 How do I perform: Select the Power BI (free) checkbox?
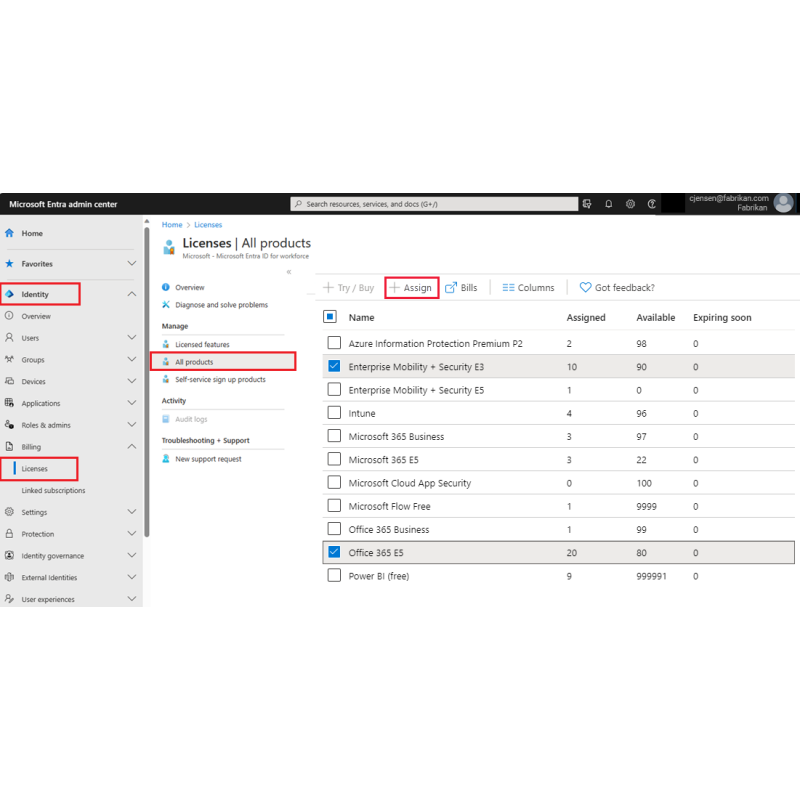[x=334, y=576]
